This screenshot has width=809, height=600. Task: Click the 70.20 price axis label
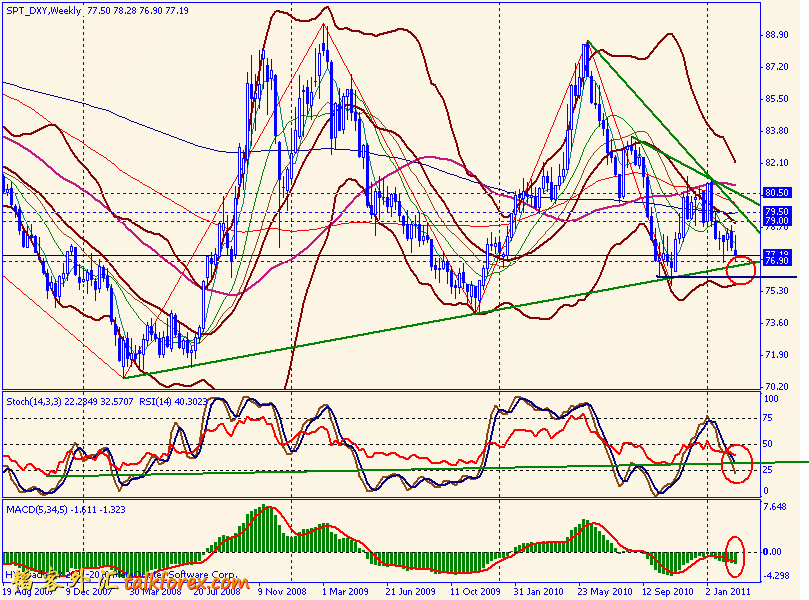(776, 386)
